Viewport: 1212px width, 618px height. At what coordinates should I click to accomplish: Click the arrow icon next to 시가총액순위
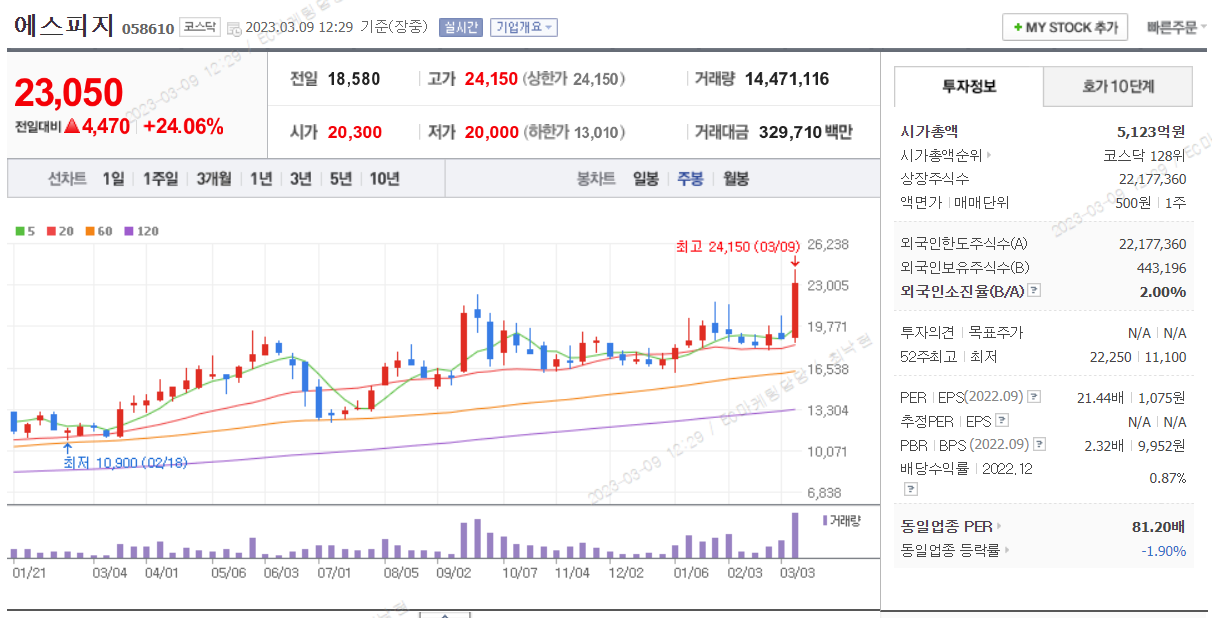click(990, 155)
